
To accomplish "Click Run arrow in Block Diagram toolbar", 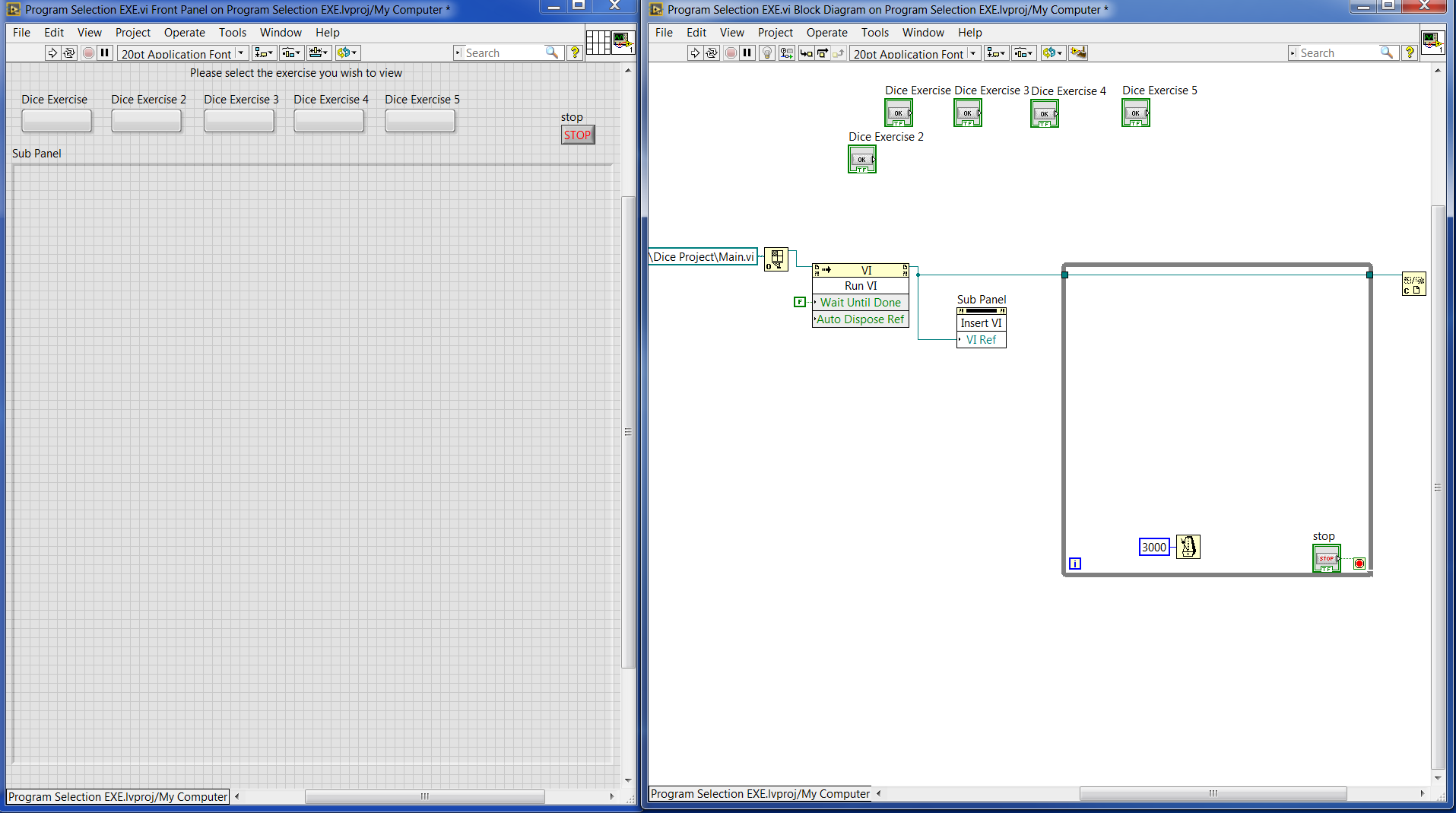I will (695, 52).
